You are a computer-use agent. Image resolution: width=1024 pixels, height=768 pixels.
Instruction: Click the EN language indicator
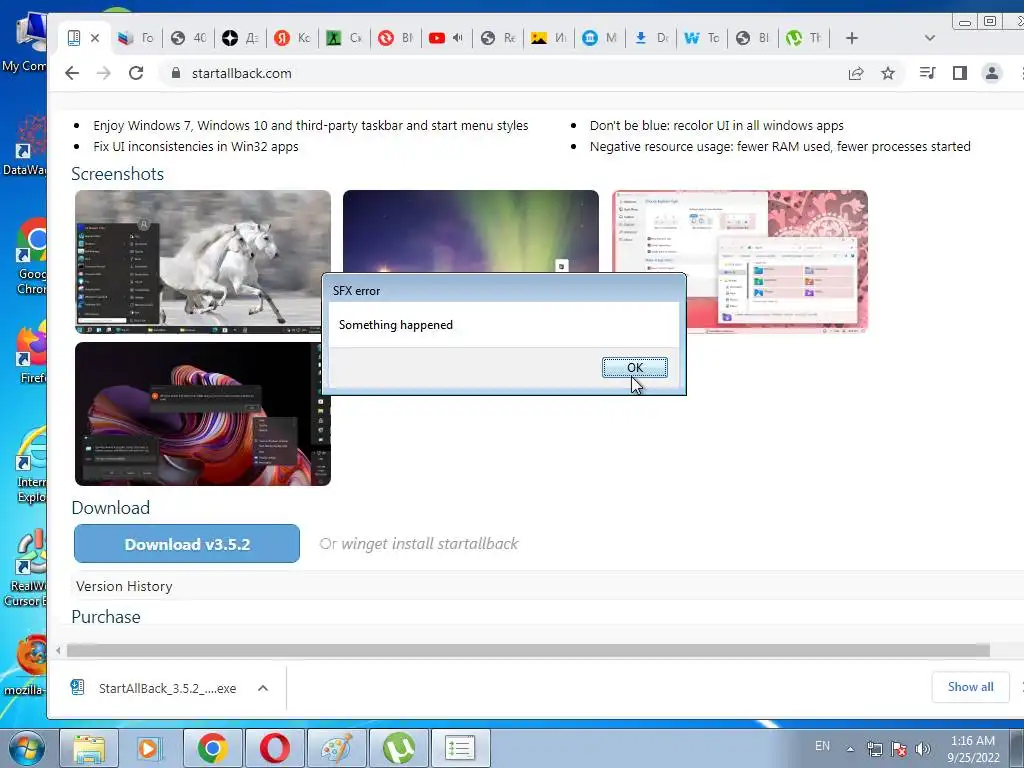pyautogui.click(x=822, y=746)
